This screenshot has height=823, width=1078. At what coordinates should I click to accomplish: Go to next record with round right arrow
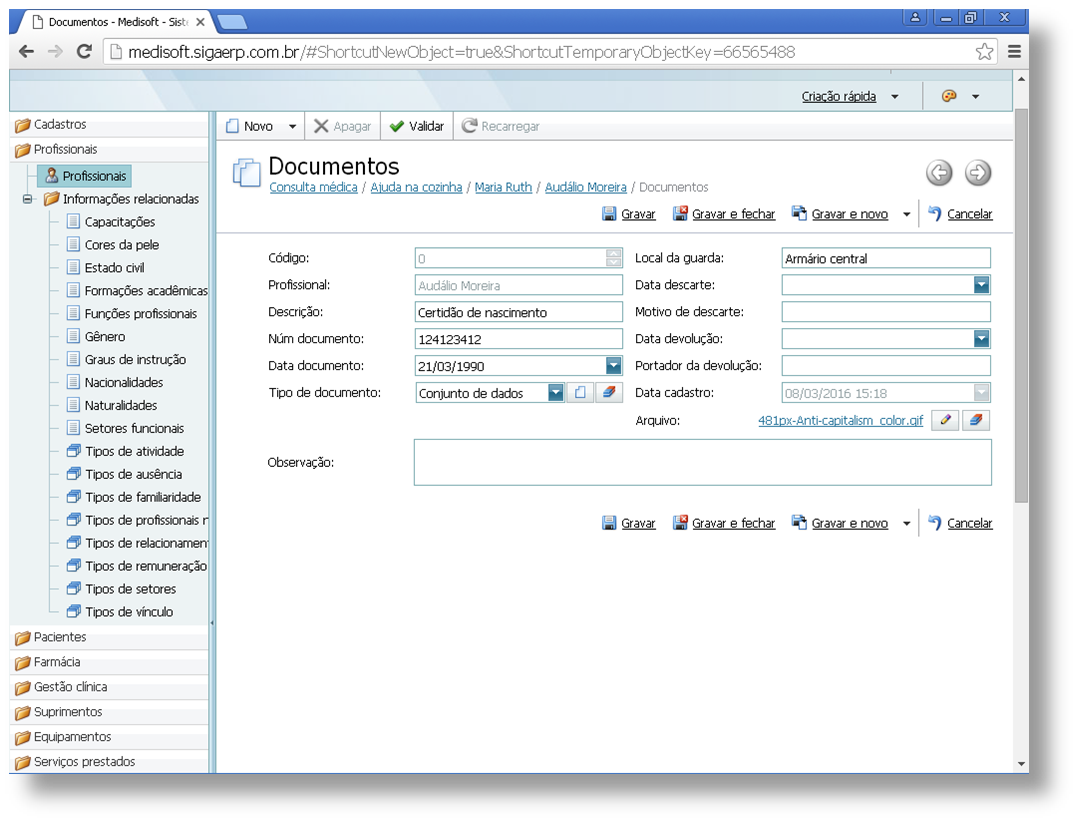pyautogui.click(x=978, y=173)
